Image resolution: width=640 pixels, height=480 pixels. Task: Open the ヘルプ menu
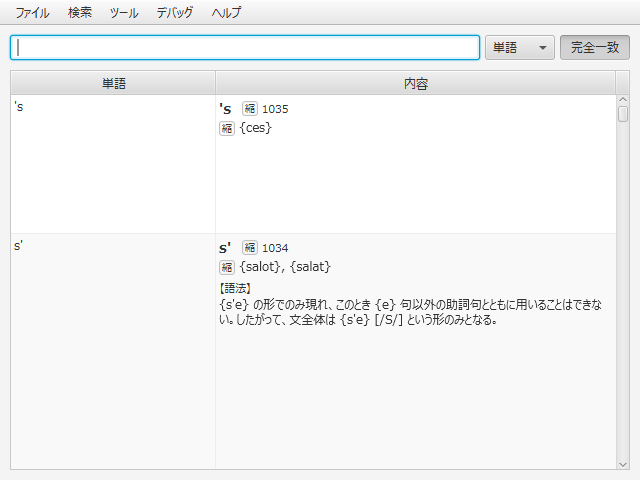tap(226, 13)
